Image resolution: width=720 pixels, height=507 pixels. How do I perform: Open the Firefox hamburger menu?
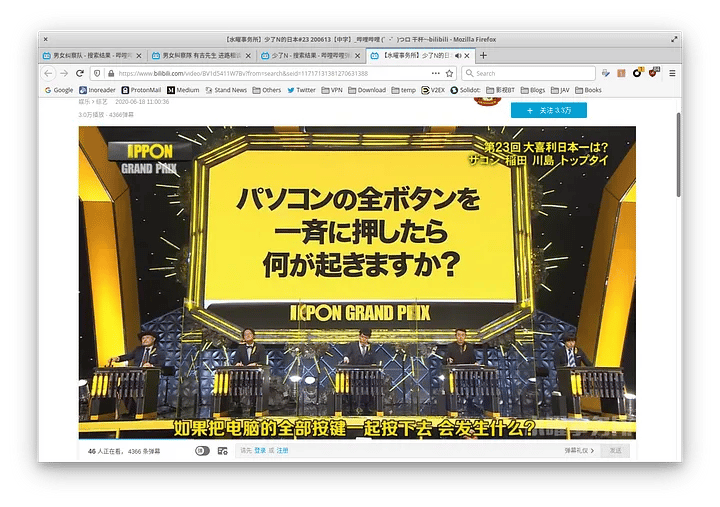[x=672, y=73]
